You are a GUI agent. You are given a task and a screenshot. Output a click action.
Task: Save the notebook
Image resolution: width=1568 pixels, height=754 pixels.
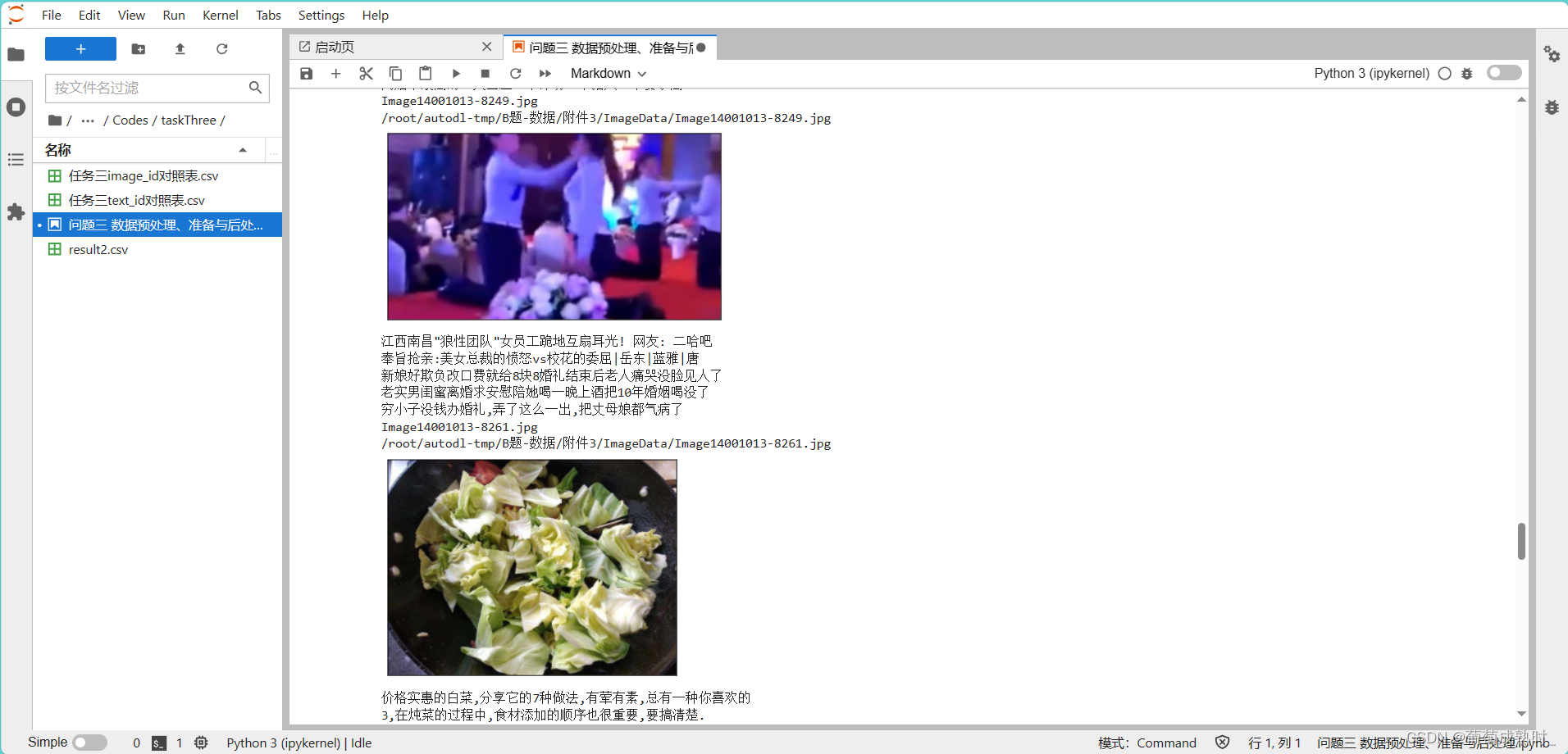click(307, 74)
